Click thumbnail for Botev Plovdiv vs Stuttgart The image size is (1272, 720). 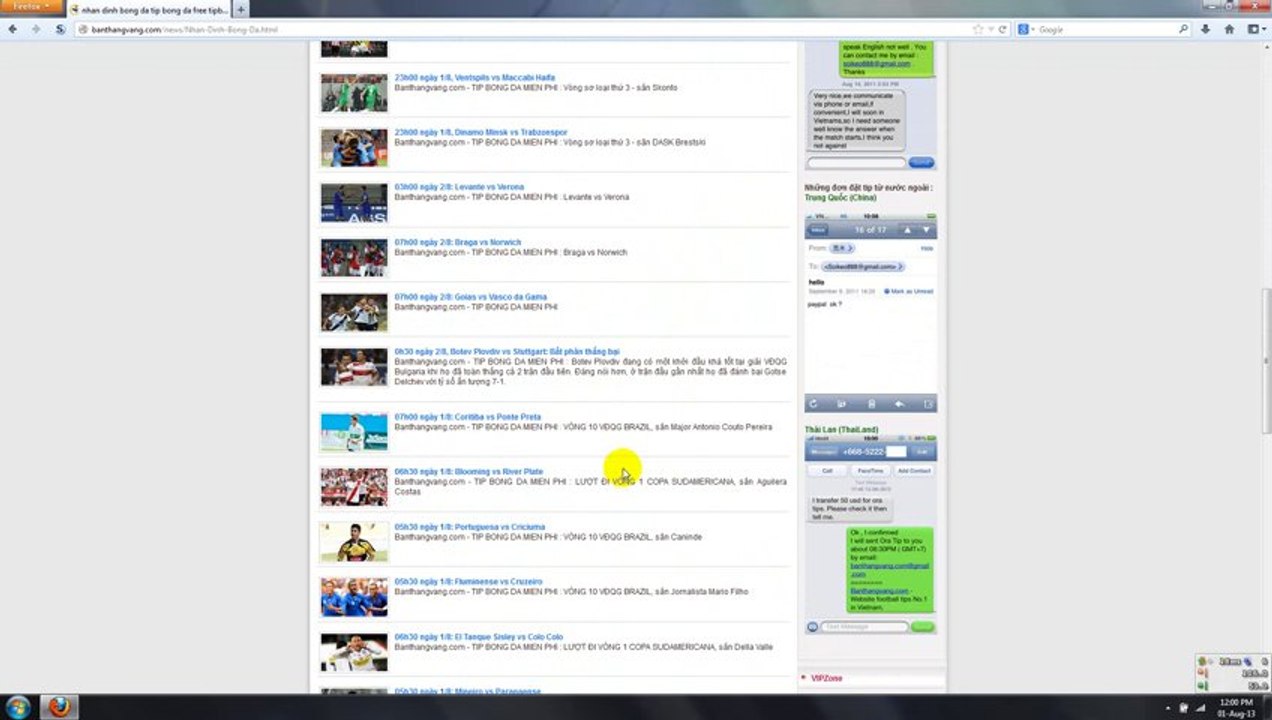(354, 367)
